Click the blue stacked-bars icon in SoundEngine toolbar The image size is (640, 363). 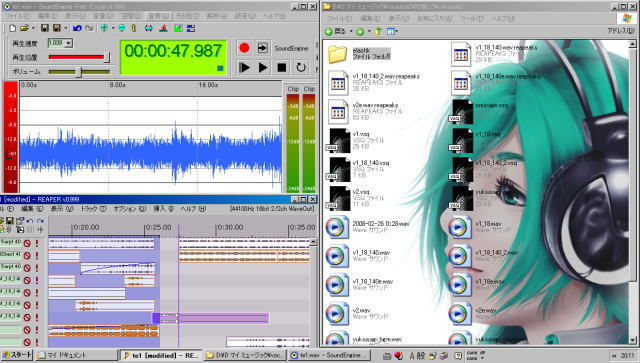coord(191,28)
